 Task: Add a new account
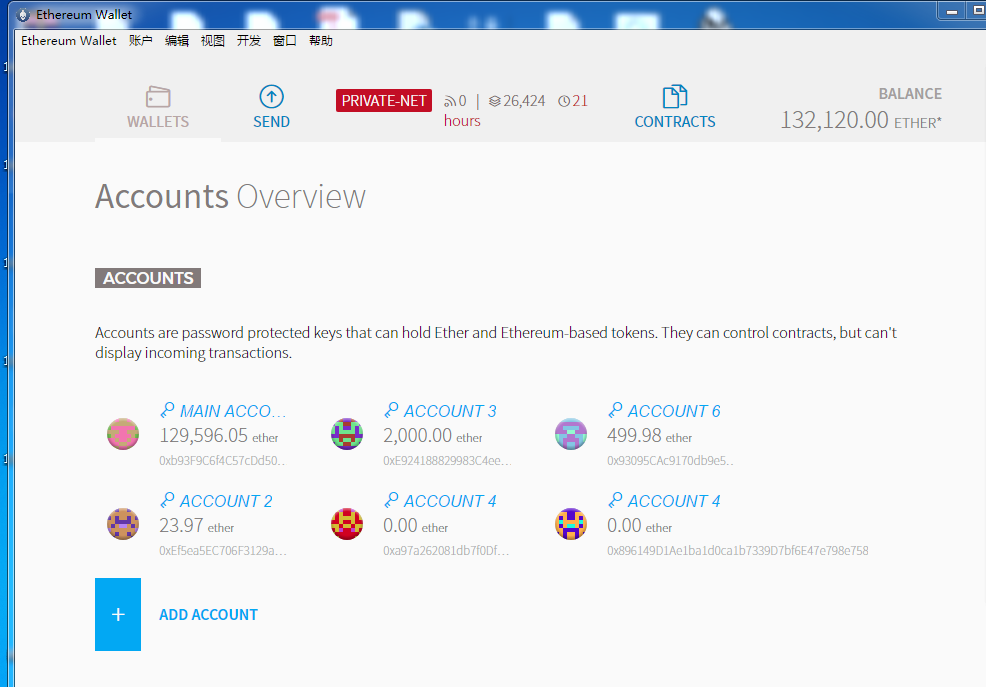pos(177,614)
